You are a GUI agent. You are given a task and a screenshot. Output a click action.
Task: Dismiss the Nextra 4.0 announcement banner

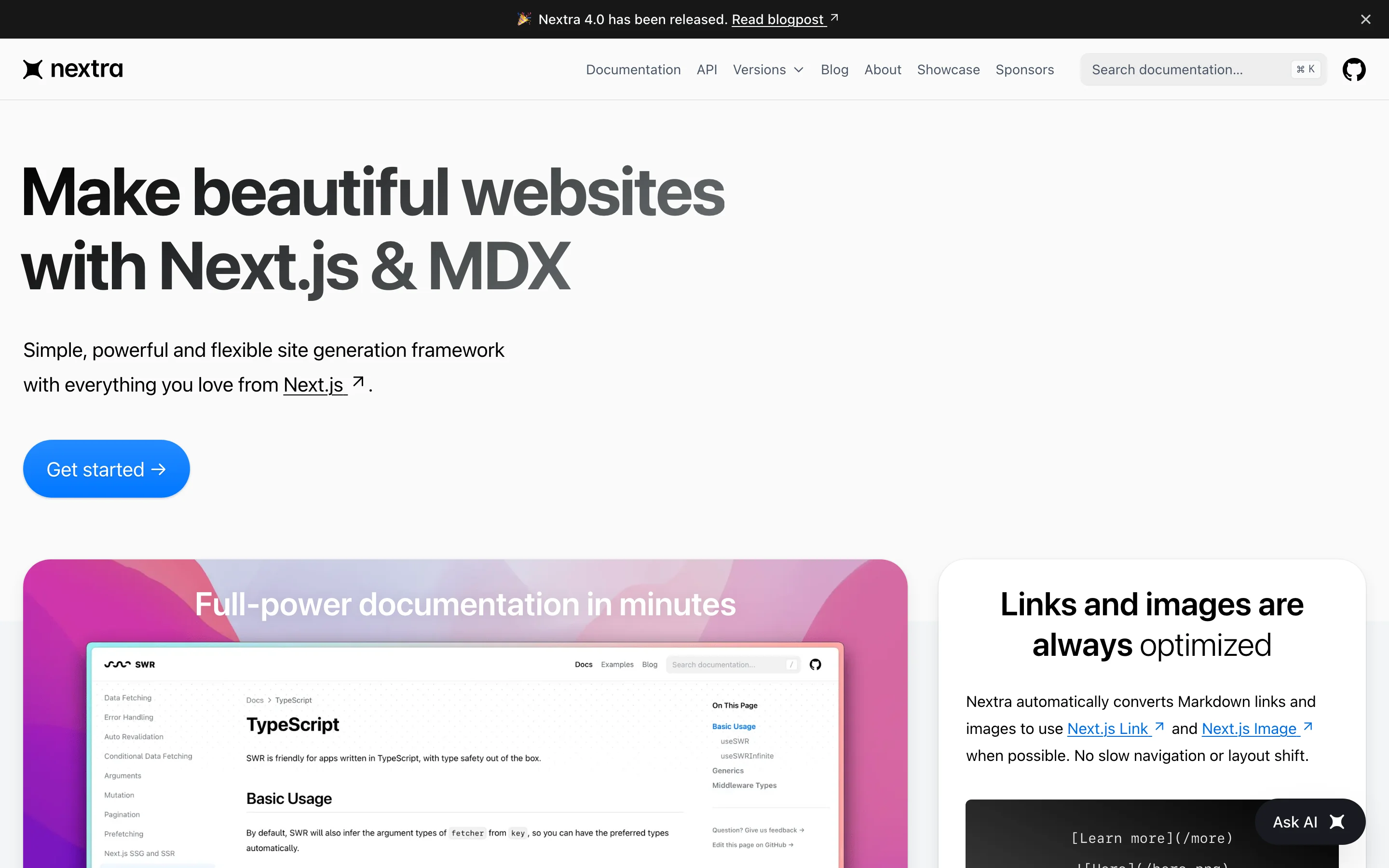pyautogui.click(x=1365, y=19)
